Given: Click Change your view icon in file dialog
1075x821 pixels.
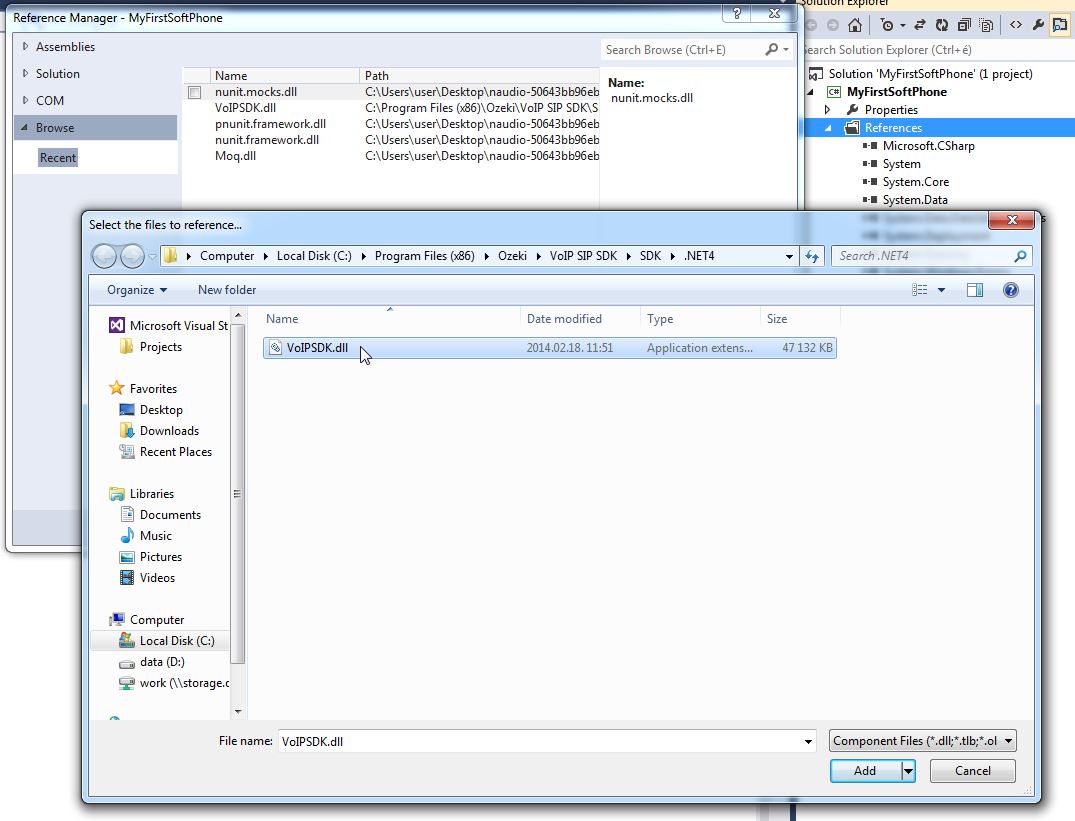Looking at the screenshot, I should coord(919,290).
